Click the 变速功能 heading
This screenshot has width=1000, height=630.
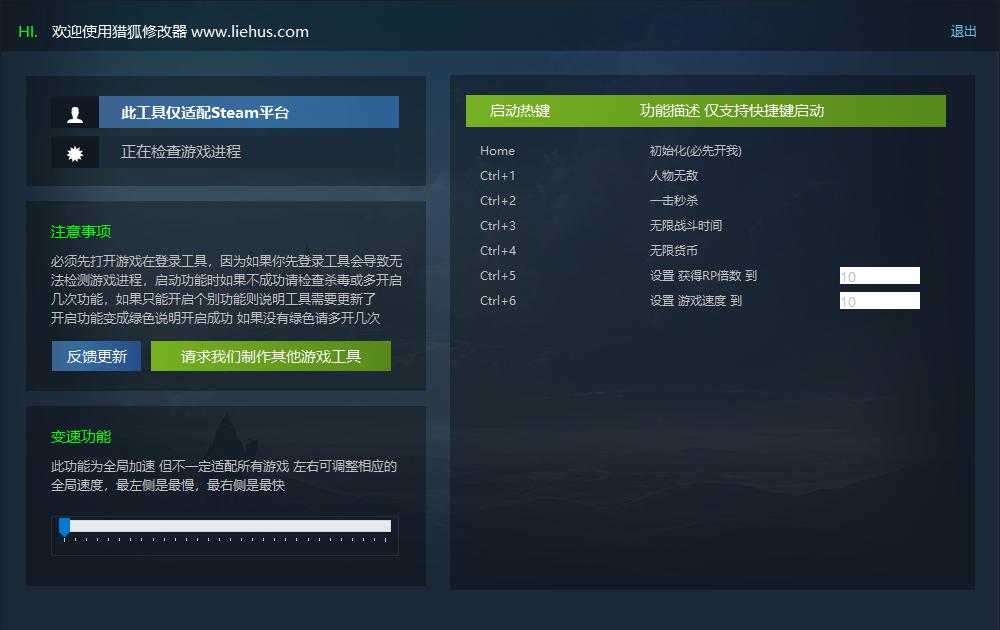[81, 437]
